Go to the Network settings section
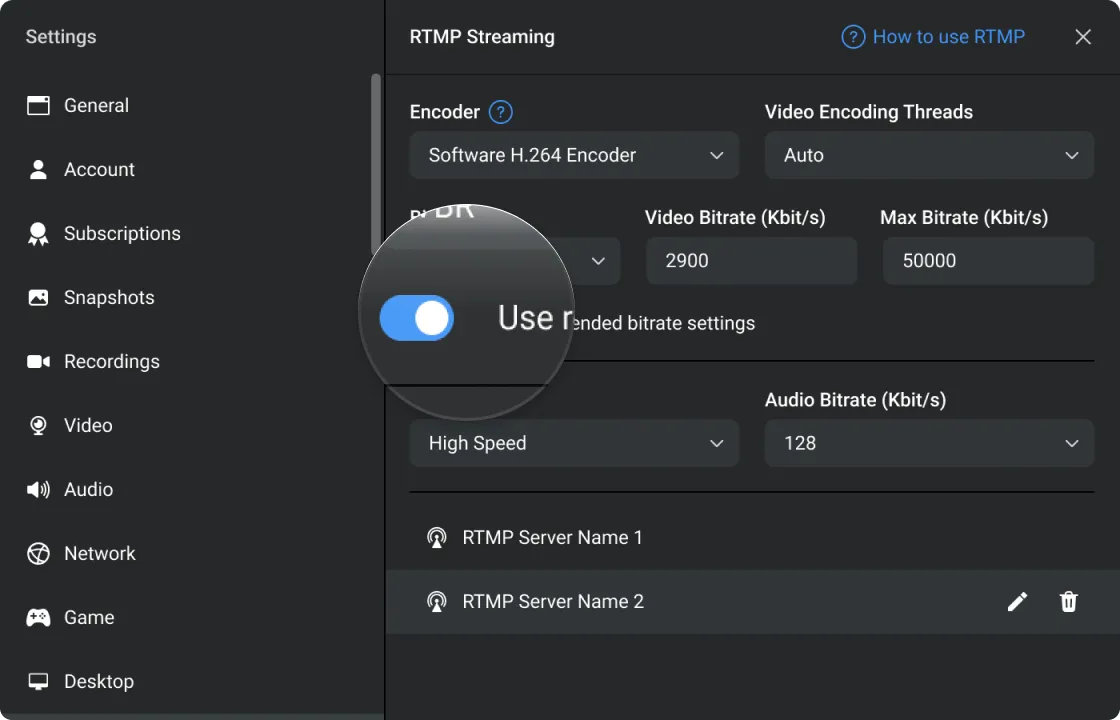 (x=99, y=553)
